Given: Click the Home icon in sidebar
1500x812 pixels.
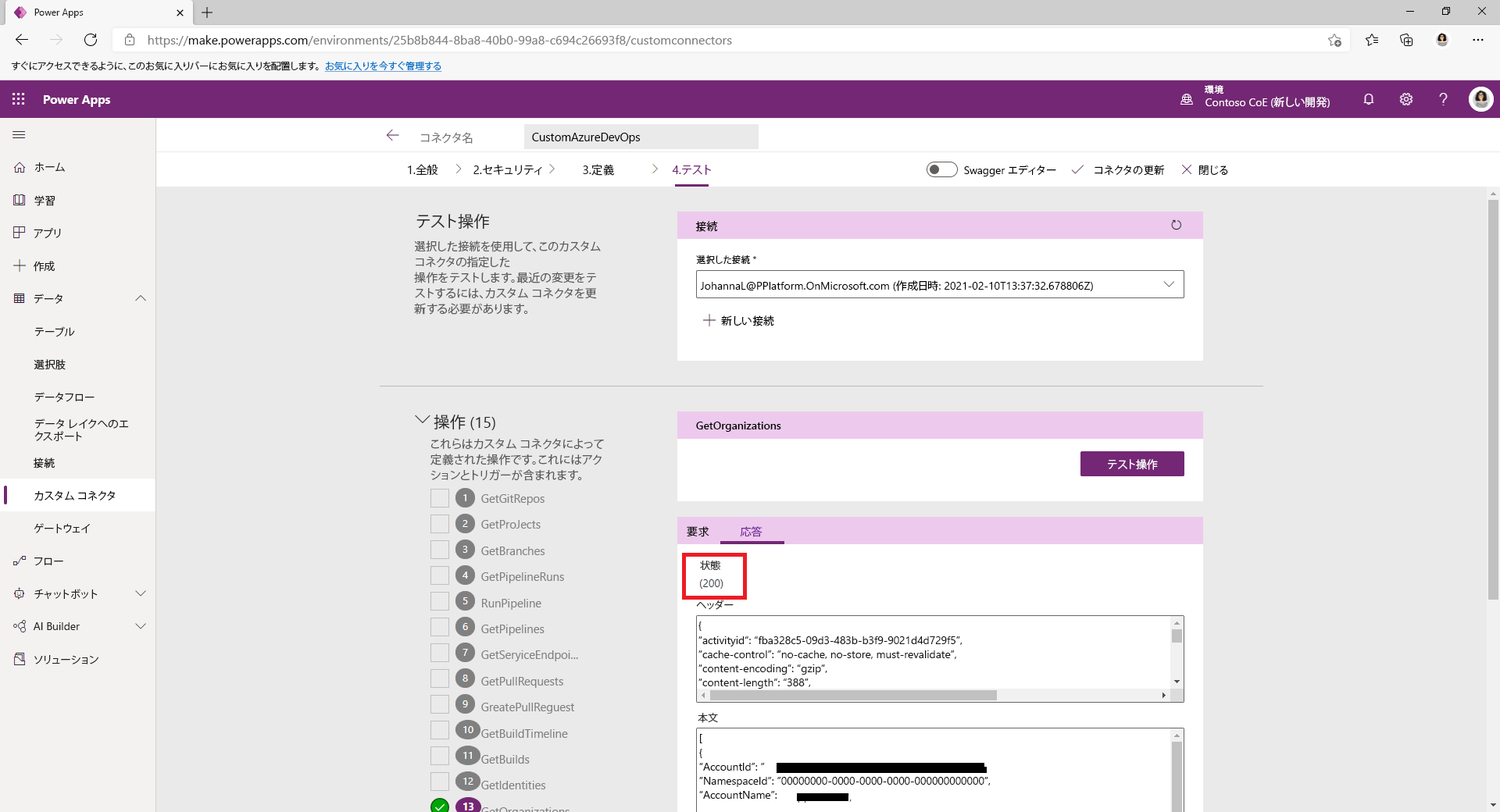Looking at the screenshot, I should (x=20, y=167).
